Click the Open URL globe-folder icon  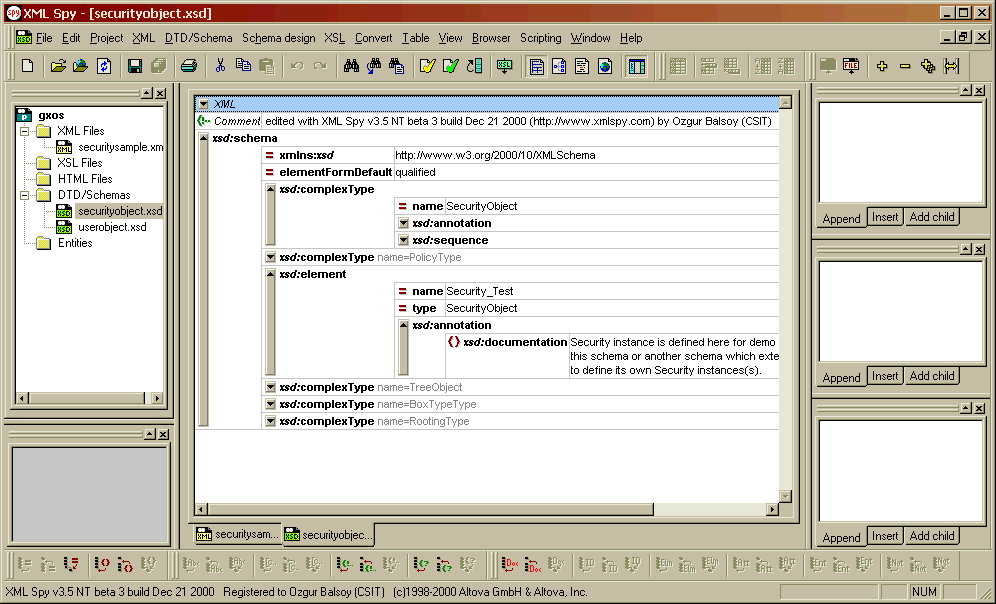point(81,66)
